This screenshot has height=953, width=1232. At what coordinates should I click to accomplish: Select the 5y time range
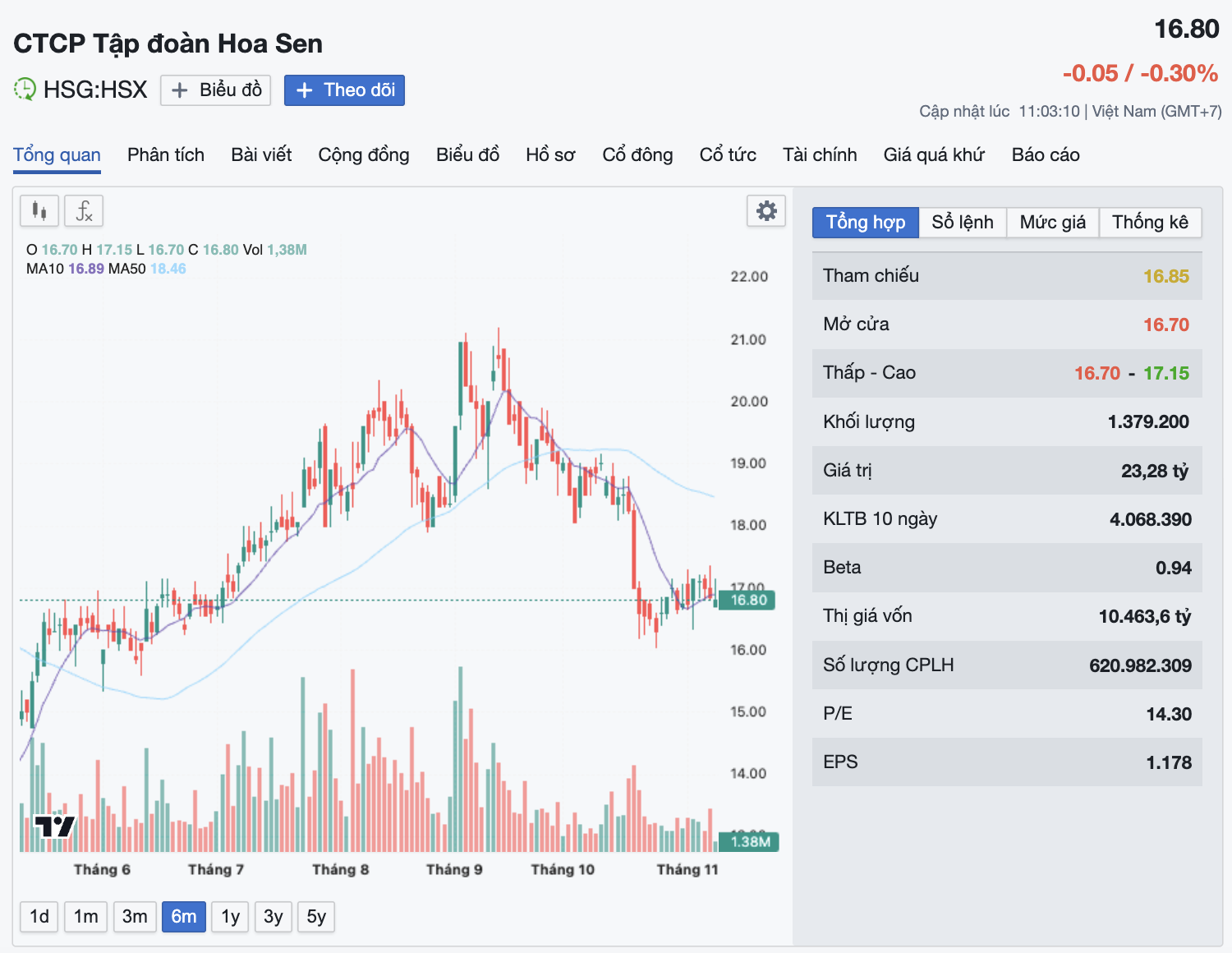pyautogui.click(x=316, y=916)
